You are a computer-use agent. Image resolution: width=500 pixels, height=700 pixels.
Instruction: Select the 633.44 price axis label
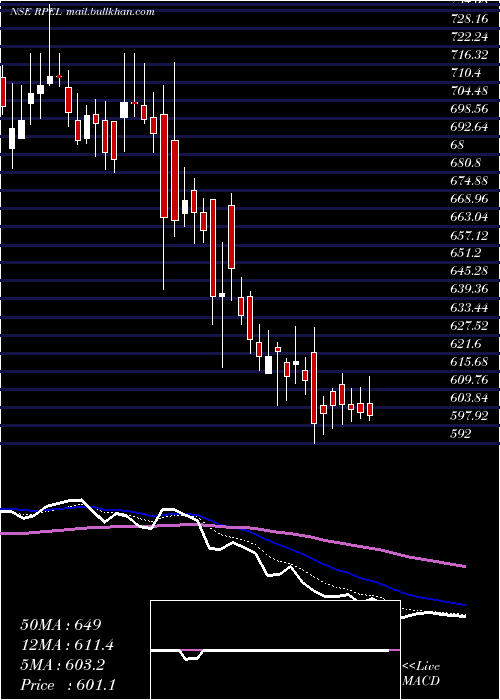[469, 308]
